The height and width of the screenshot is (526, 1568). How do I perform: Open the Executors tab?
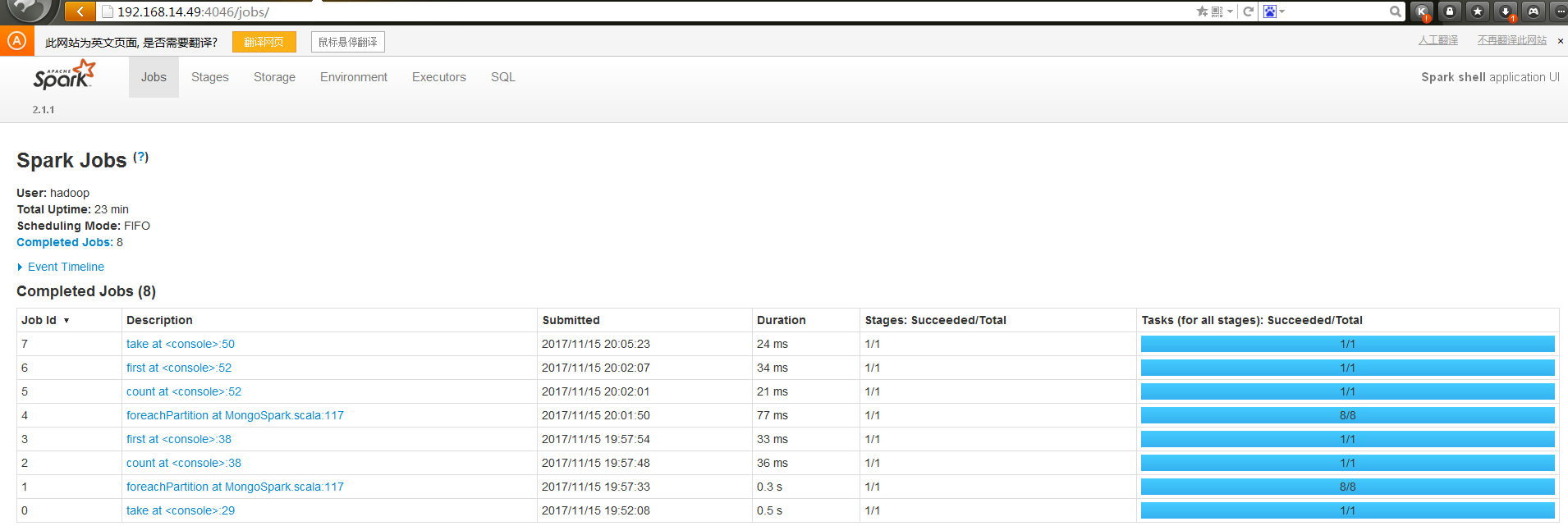(x=438, y=77)
